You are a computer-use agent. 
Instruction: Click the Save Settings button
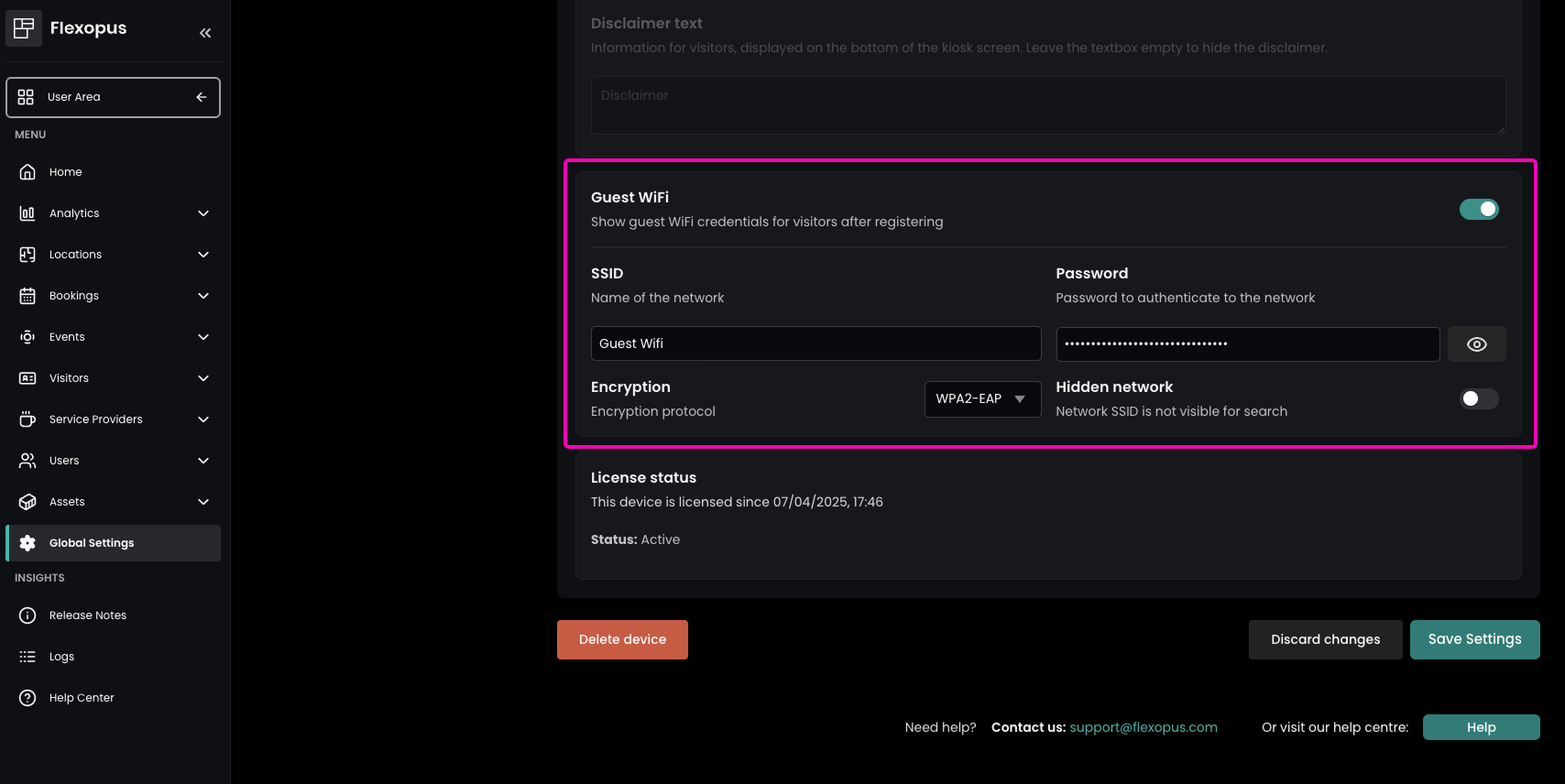click(1474, 639)
